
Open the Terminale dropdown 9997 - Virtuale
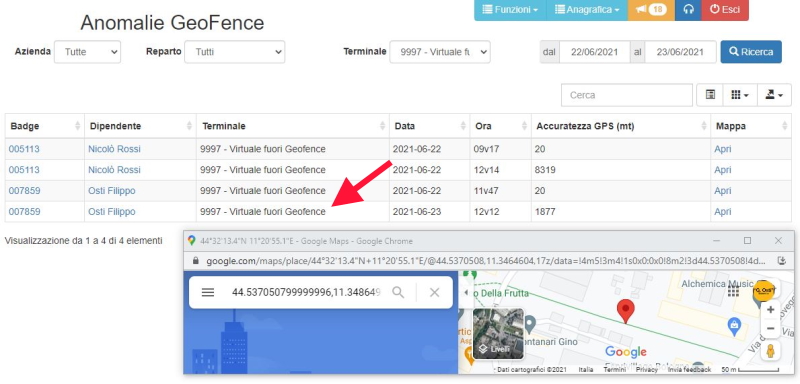point(440,52)
